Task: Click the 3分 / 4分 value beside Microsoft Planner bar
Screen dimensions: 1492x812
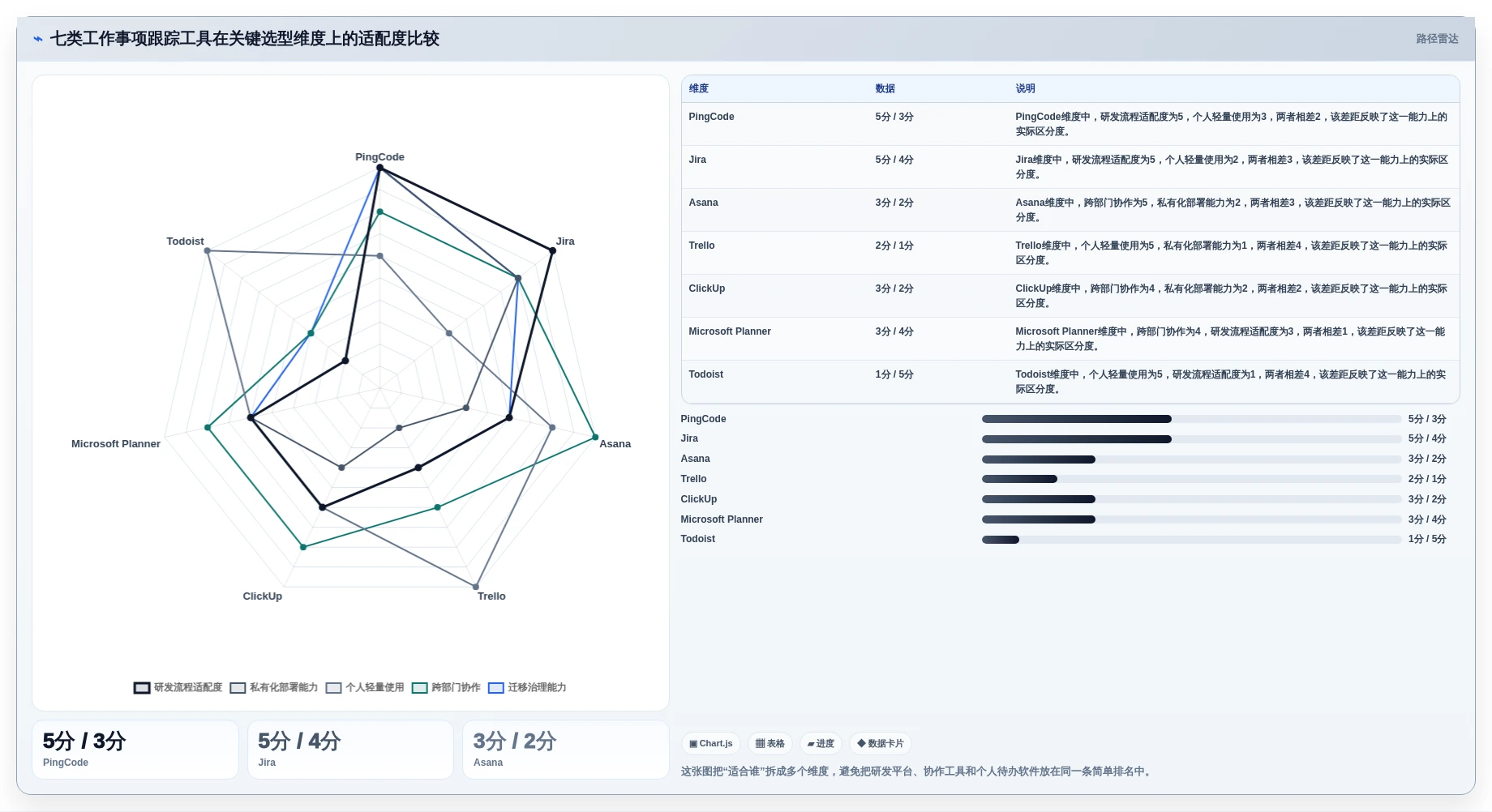Action: 1427,519
